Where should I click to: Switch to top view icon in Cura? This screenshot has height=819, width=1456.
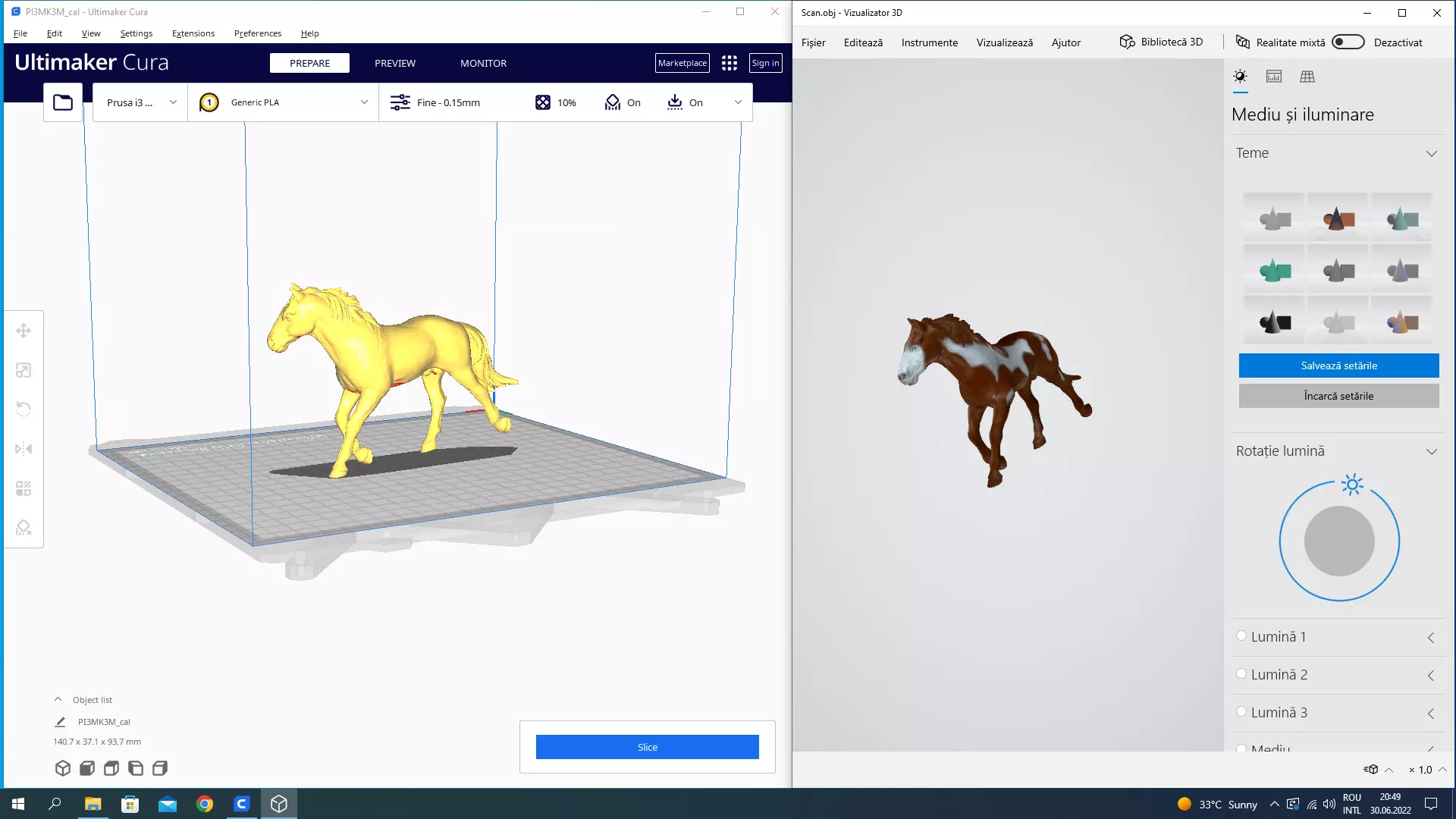tap(111, 768)
